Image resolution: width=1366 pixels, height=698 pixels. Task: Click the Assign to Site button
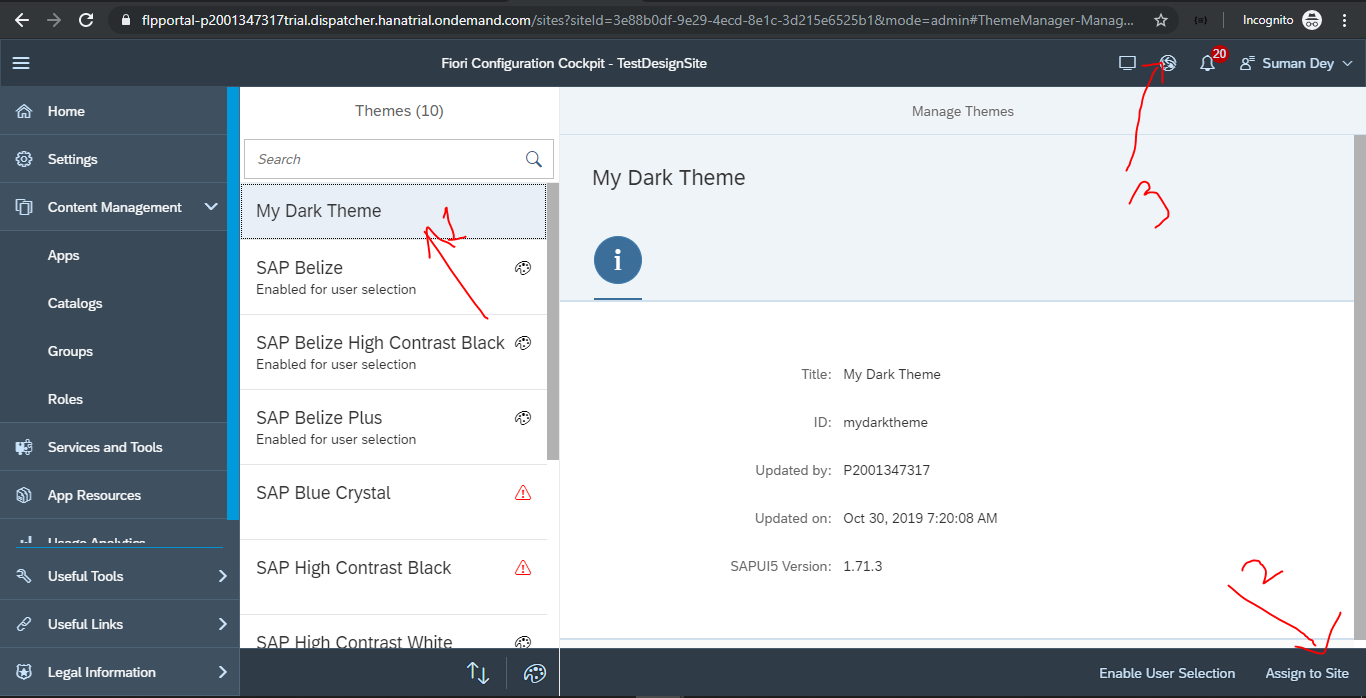pyautogui.click(x=1307, y=673)
